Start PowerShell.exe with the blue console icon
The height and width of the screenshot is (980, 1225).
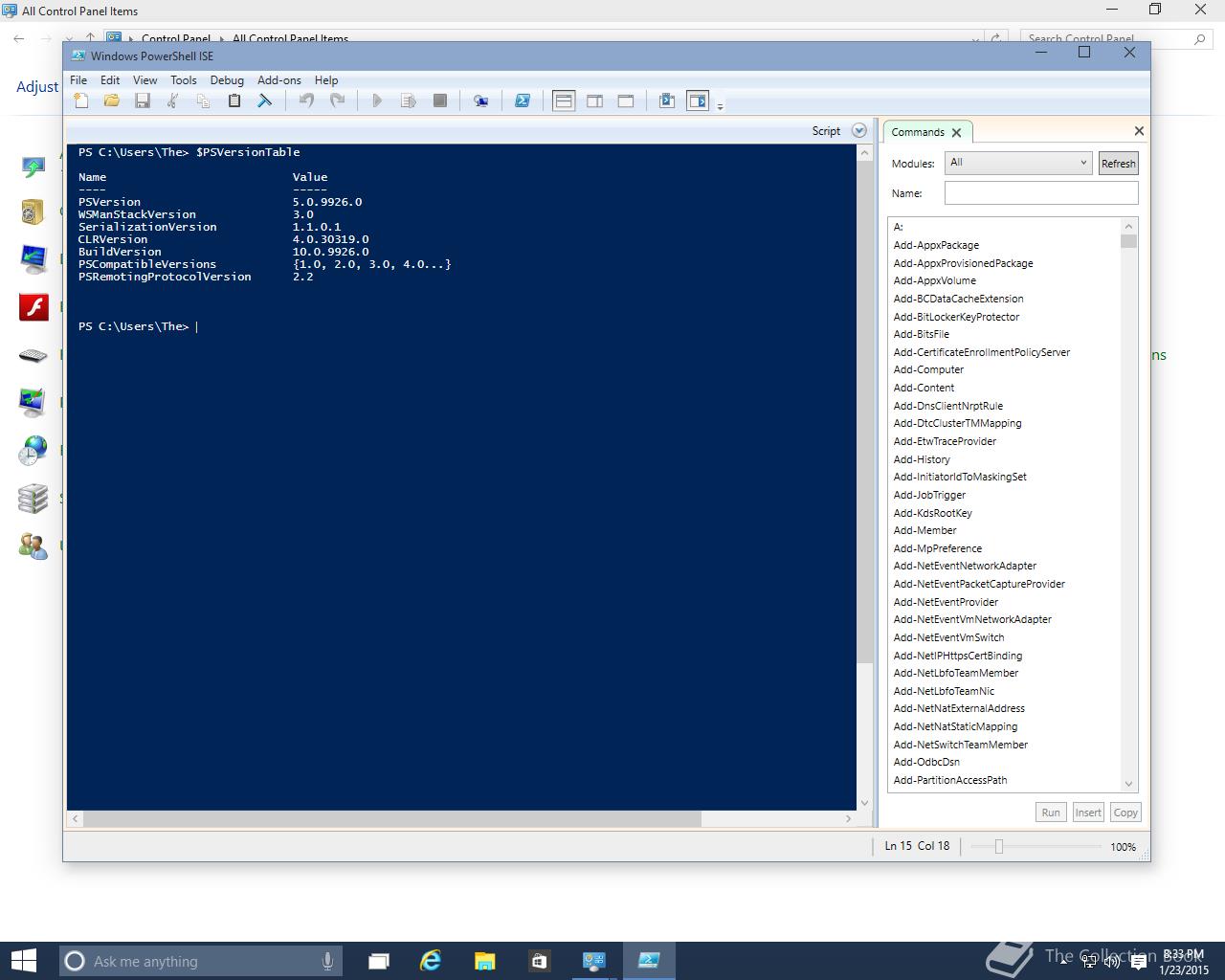[523, 100]
